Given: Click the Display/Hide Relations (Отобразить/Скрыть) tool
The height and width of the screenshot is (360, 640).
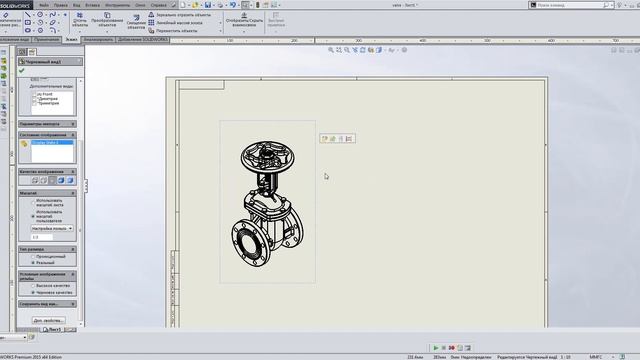Looking at the screenshot, I should point(244,20).
